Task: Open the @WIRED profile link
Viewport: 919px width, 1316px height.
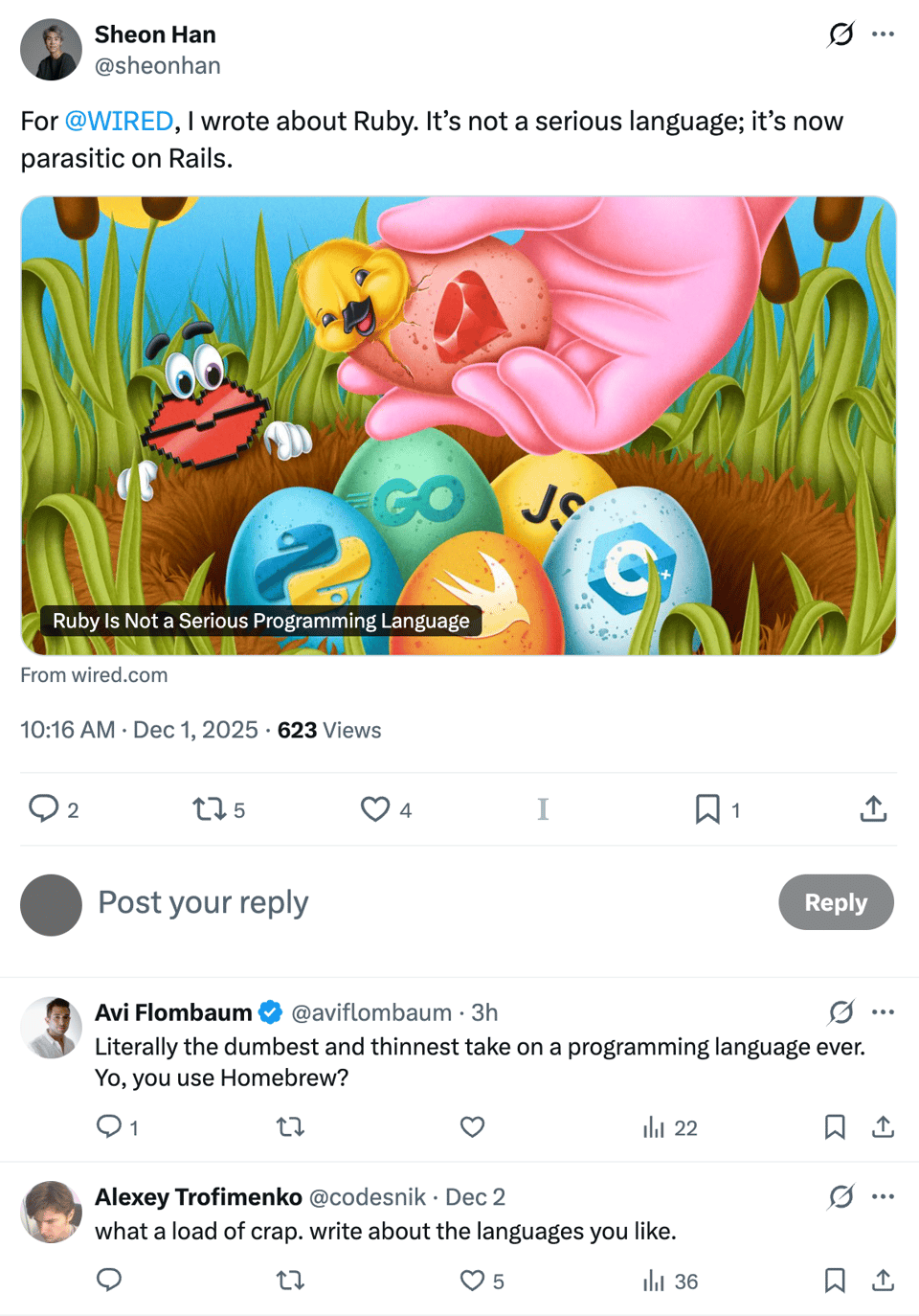Action: point(117,122)
